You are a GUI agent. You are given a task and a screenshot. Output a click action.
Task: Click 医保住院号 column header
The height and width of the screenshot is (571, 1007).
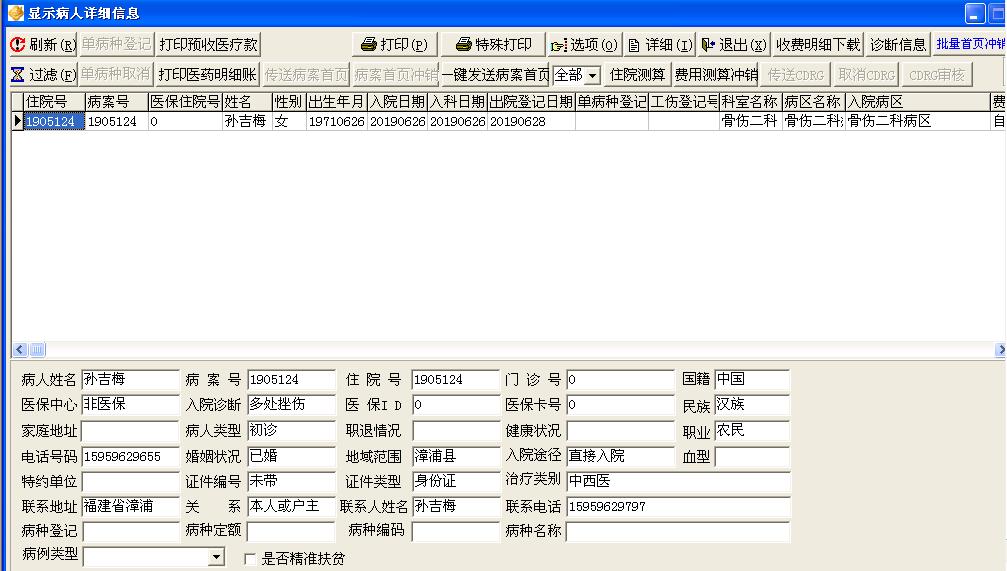pos(185,101)
